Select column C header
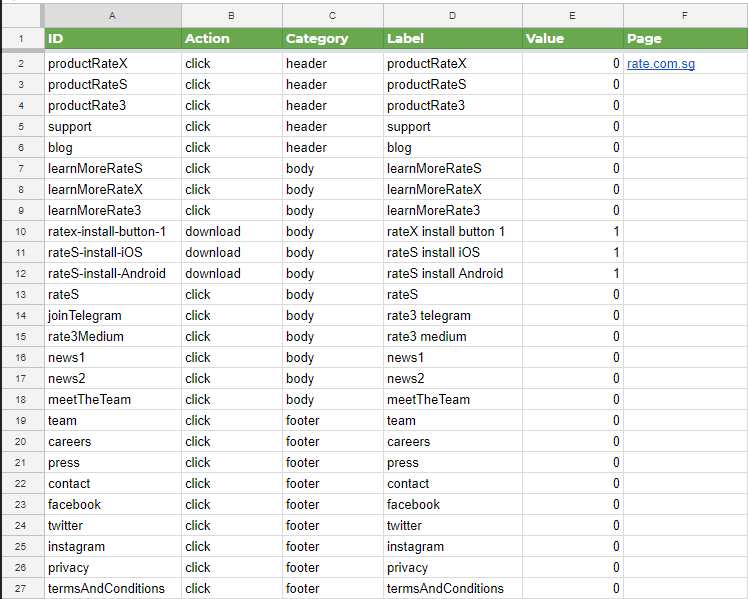The image size is (748, 599). click(x=333, y=16)
